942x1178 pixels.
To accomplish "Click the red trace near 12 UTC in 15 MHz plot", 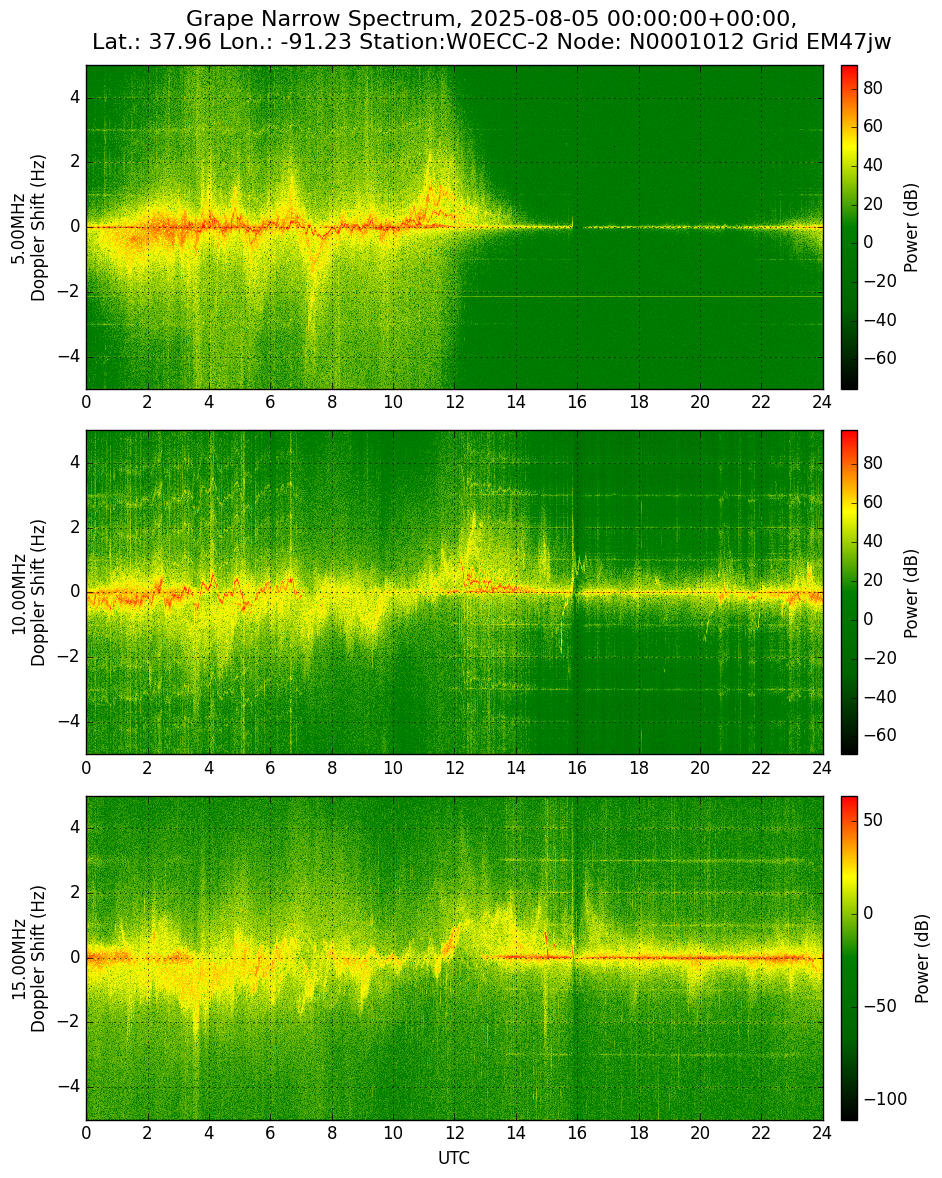I will click(x=451, y=941).
